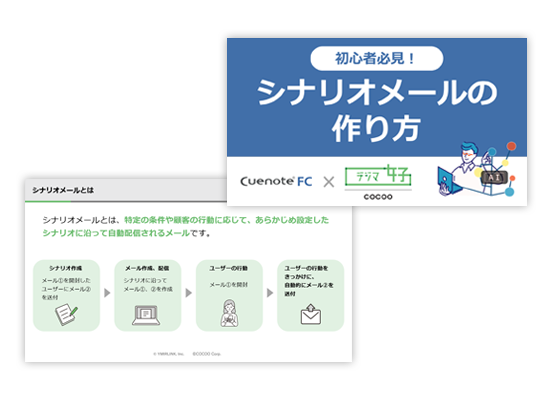550x400 pixels.
Task: Click the YMIRLINK, Inc. copyright footer
Action: coord(169,354)
